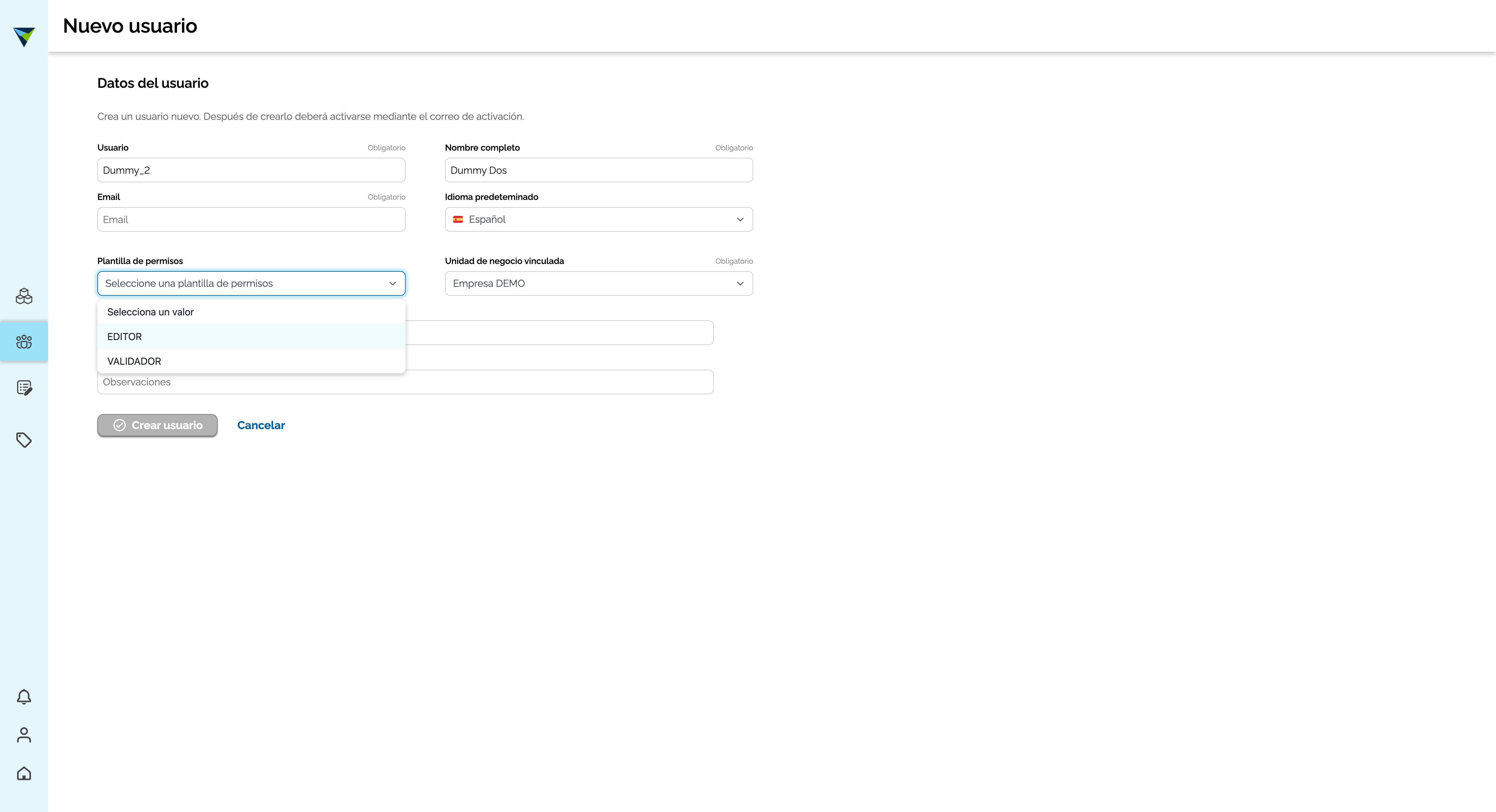Select the EDITOR permission template option

pos(251,337)
